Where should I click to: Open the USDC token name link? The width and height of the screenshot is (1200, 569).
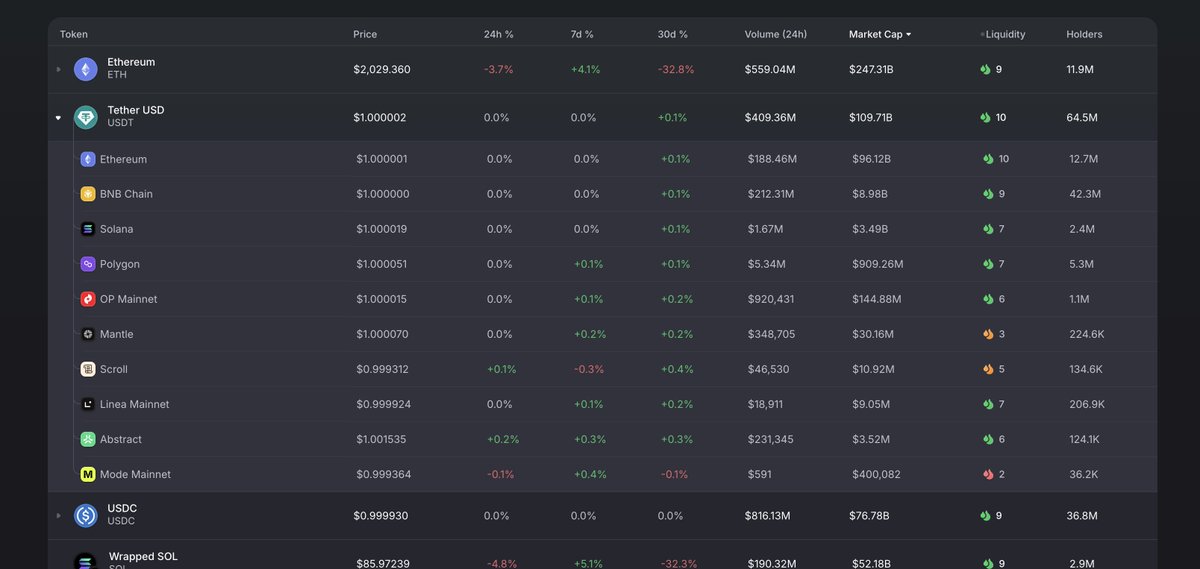(122, 508)
